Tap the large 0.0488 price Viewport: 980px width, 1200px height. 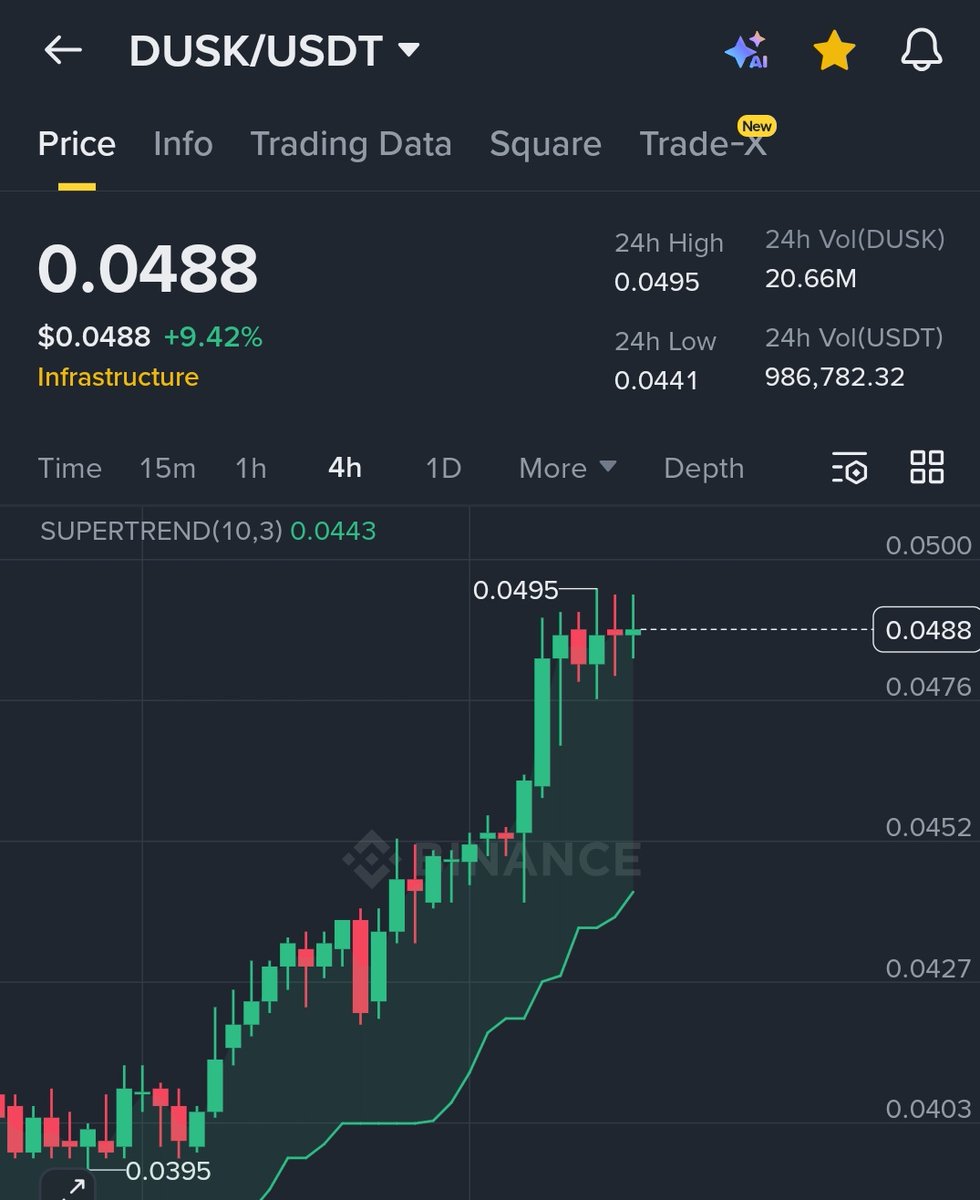point(148,269)
